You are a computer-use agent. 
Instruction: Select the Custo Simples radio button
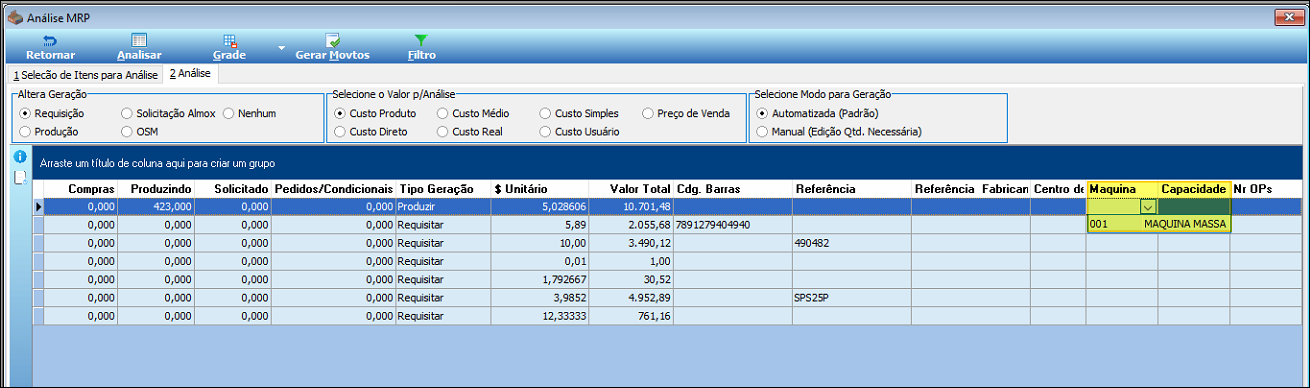[x=545, y=114]
